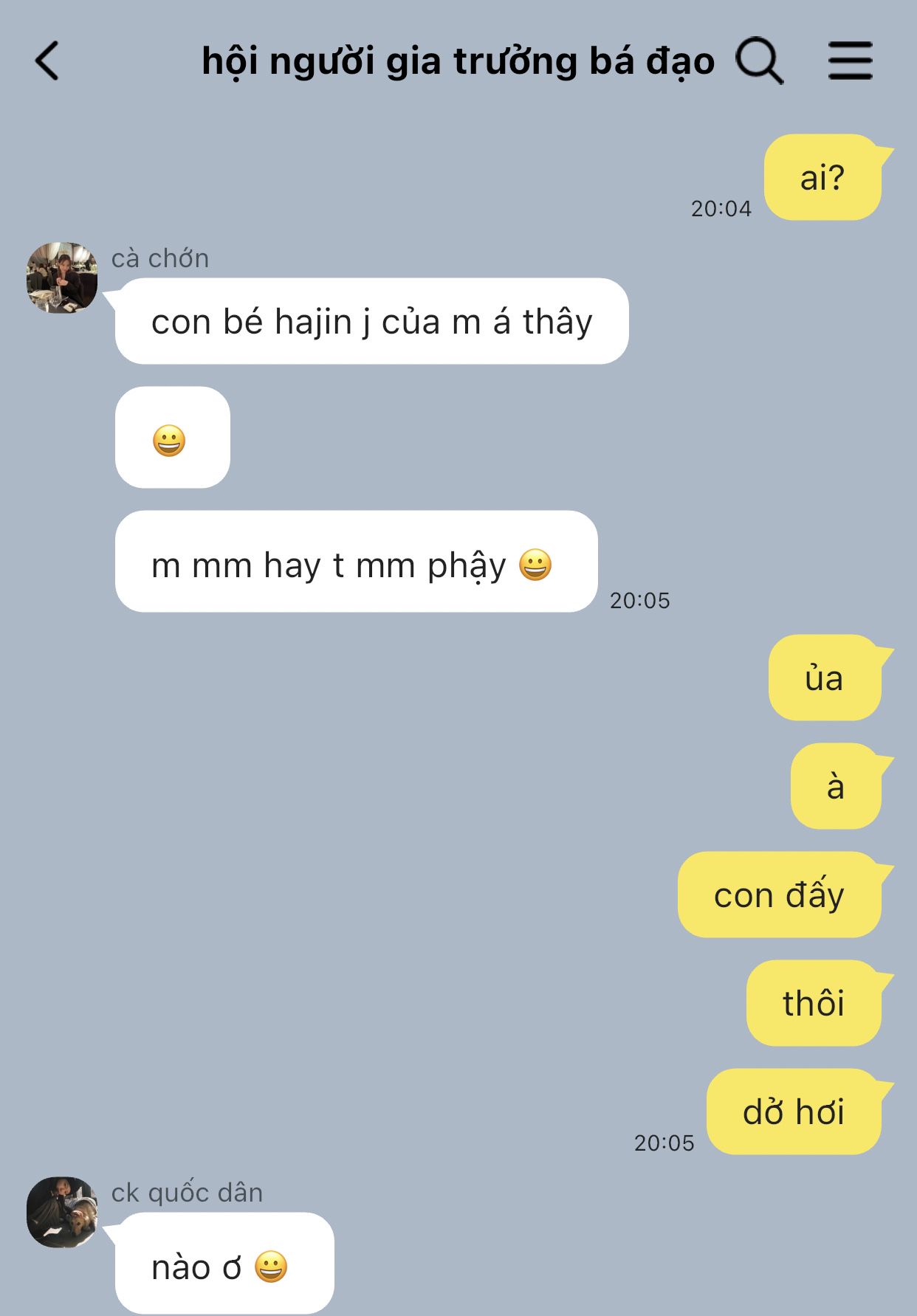Tap cà chốn's profile avatar
This screenshot has width=917, height=1316.
[62, 278]
